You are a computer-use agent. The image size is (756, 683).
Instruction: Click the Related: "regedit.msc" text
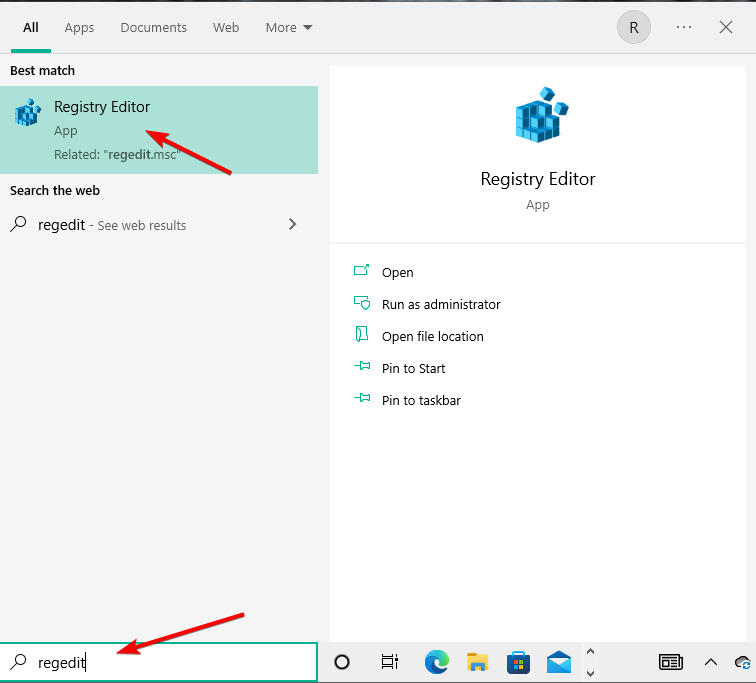pos(117,155)
